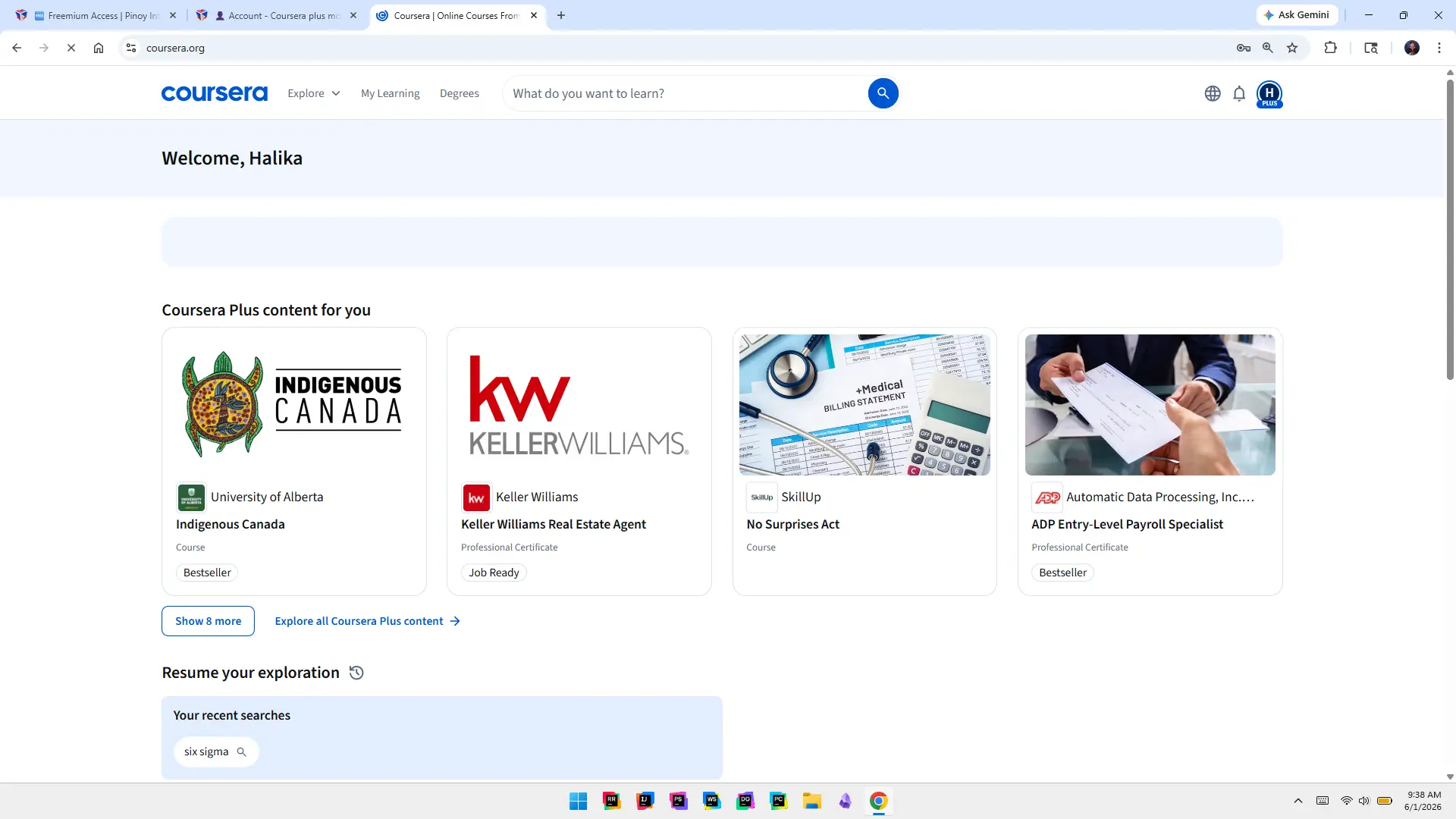Open File Explorer from the taskbar
This screenshot has height=819, width=1456.
point(812,801)
